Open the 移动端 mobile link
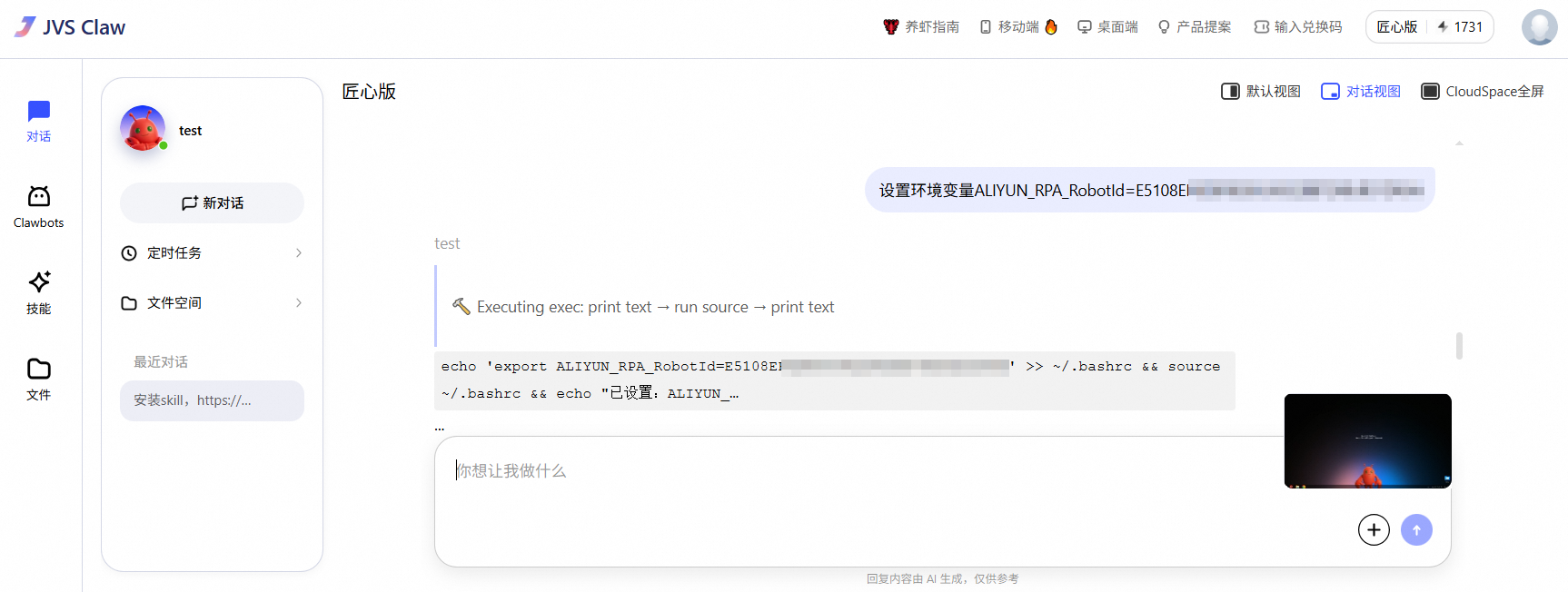Image resolution: width=1568 pixels, height=592 pixels. (x=1018, y=27)
